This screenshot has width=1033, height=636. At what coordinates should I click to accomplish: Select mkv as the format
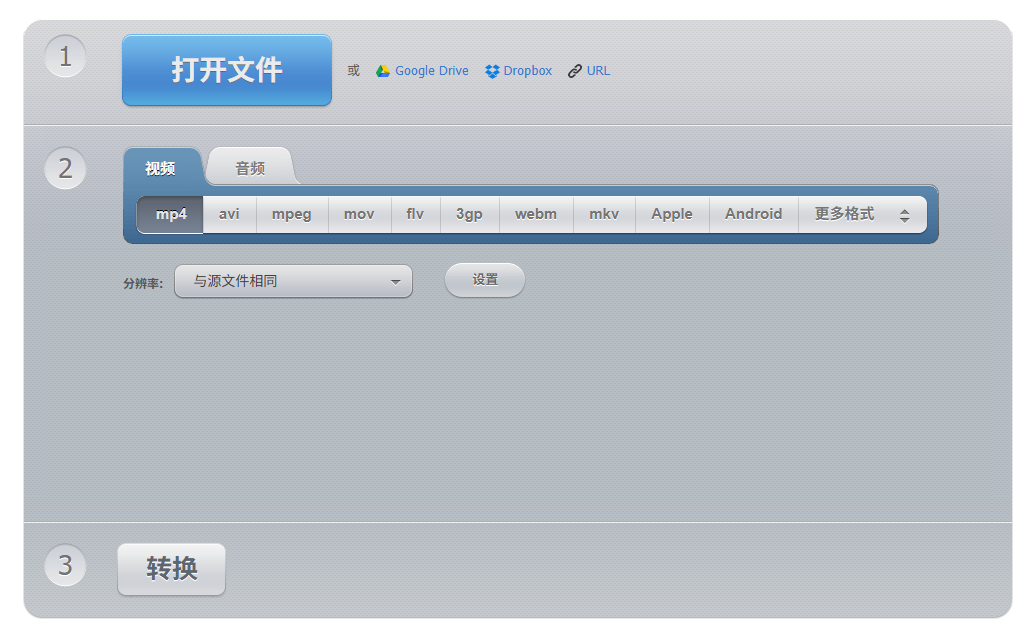[603, 213]
